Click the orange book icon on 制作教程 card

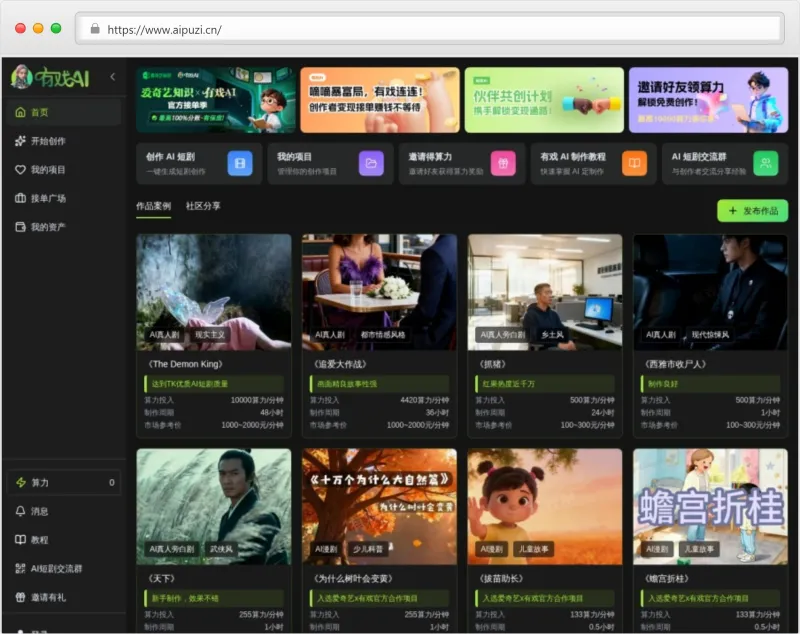click(x=634, y=164)
